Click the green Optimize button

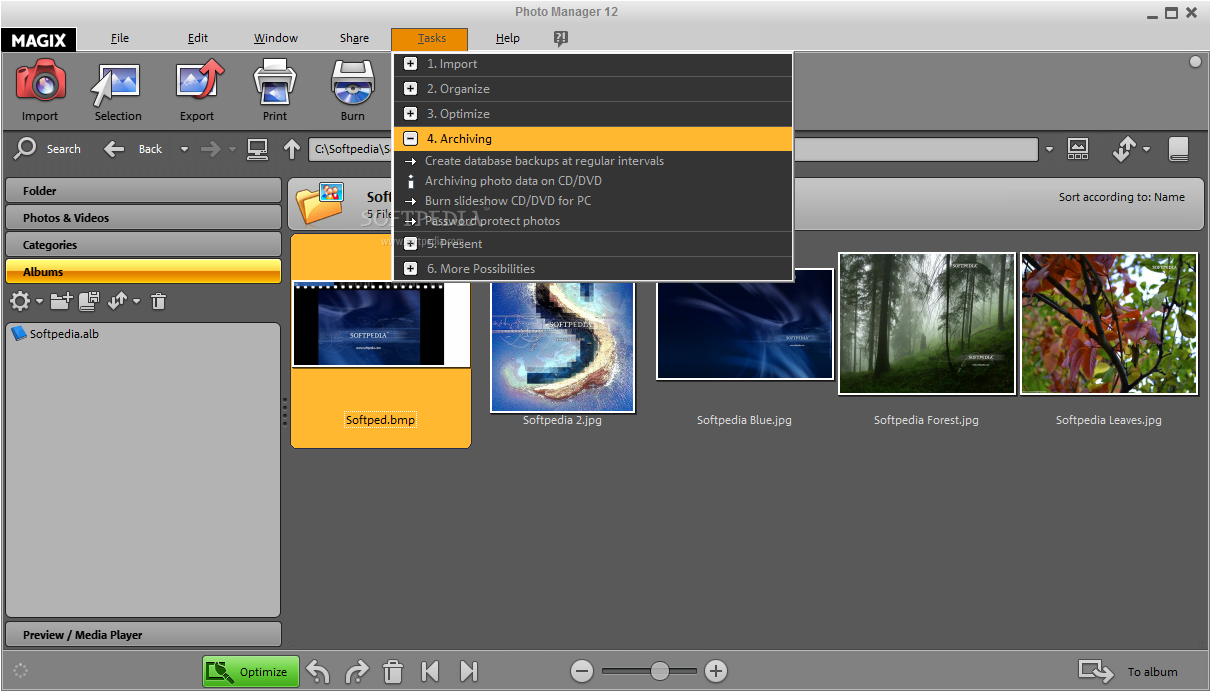click(251, 672)
